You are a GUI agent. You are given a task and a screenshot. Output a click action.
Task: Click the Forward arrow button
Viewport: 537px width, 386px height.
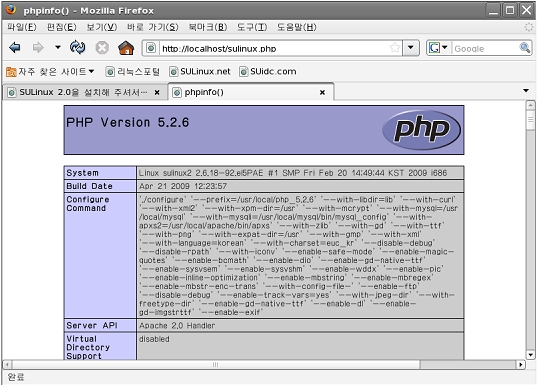pyautogui.click(x=38, y=48)
